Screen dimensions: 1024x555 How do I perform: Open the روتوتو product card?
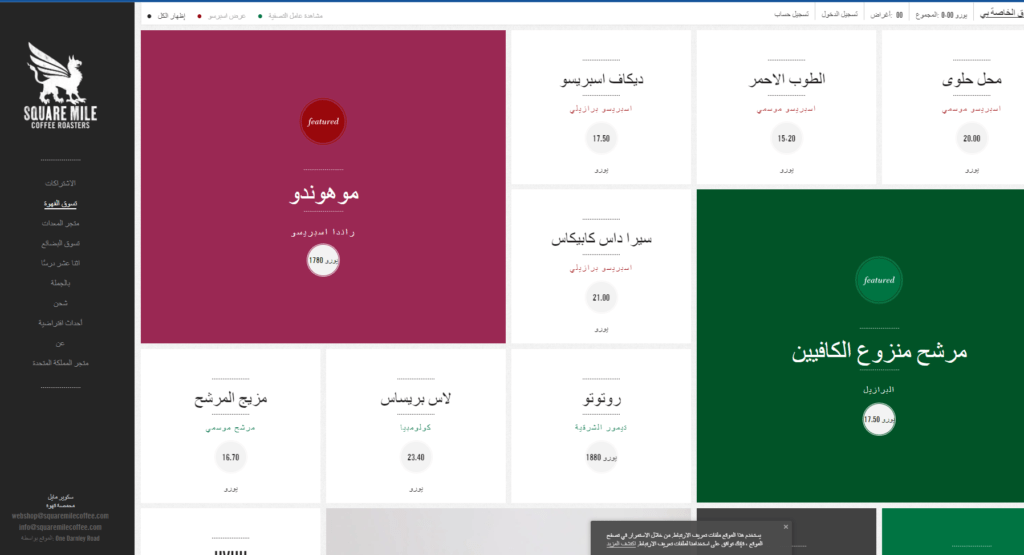pyautogui.click(x=601, y=425)
